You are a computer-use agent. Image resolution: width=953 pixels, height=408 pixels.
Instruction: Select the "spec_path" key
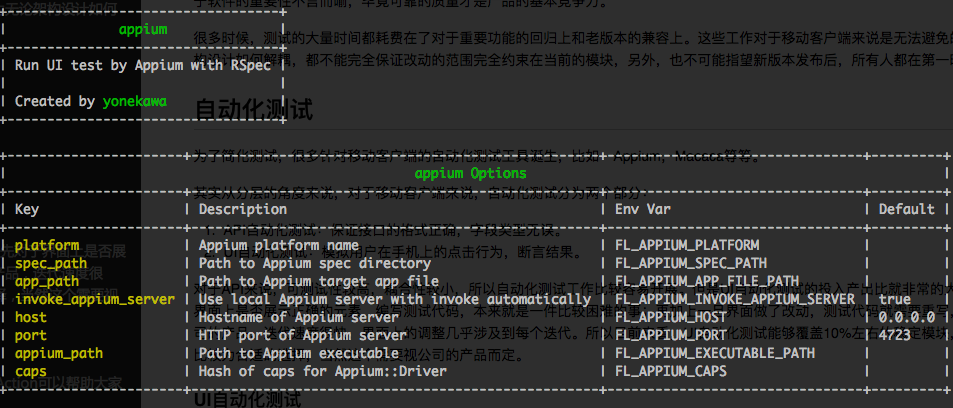pos(51,263)
